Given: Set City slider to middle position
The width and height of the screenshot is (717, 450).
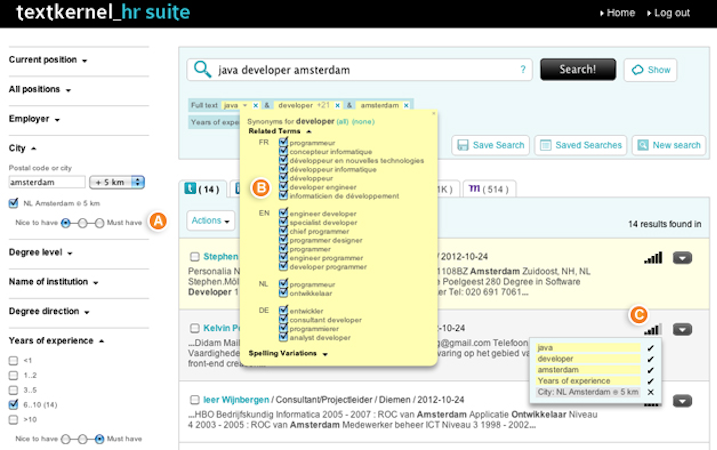Looking at the screenshot, I should click(82, 223).
